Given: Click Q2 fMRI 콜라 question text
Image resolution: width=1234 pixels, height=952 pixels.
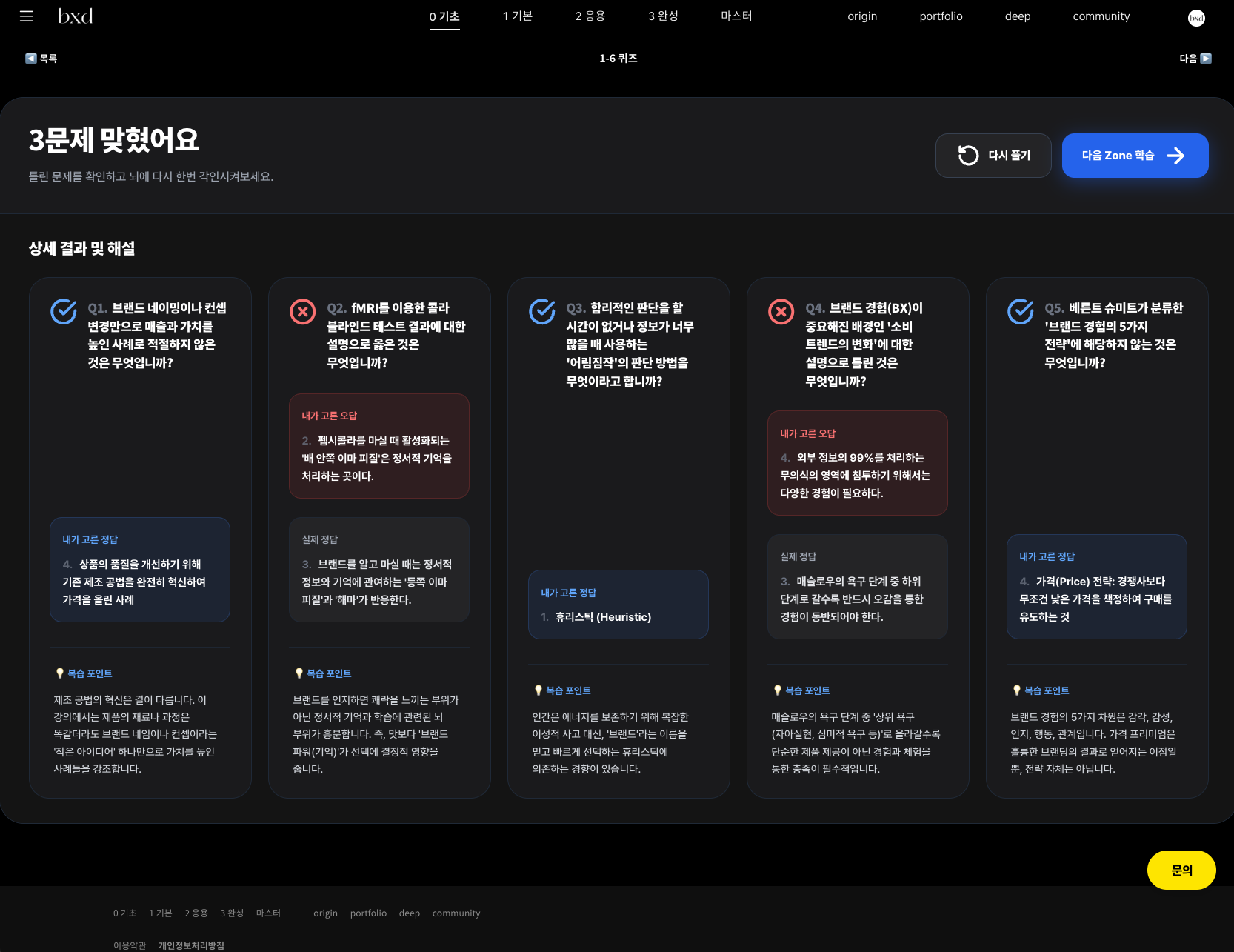Looking at the screenshot, I should coord(396,336).
